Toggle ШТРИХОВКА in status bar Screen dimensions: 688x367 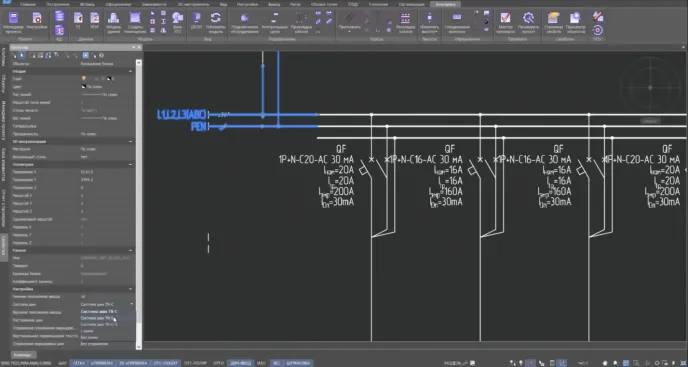299,363
